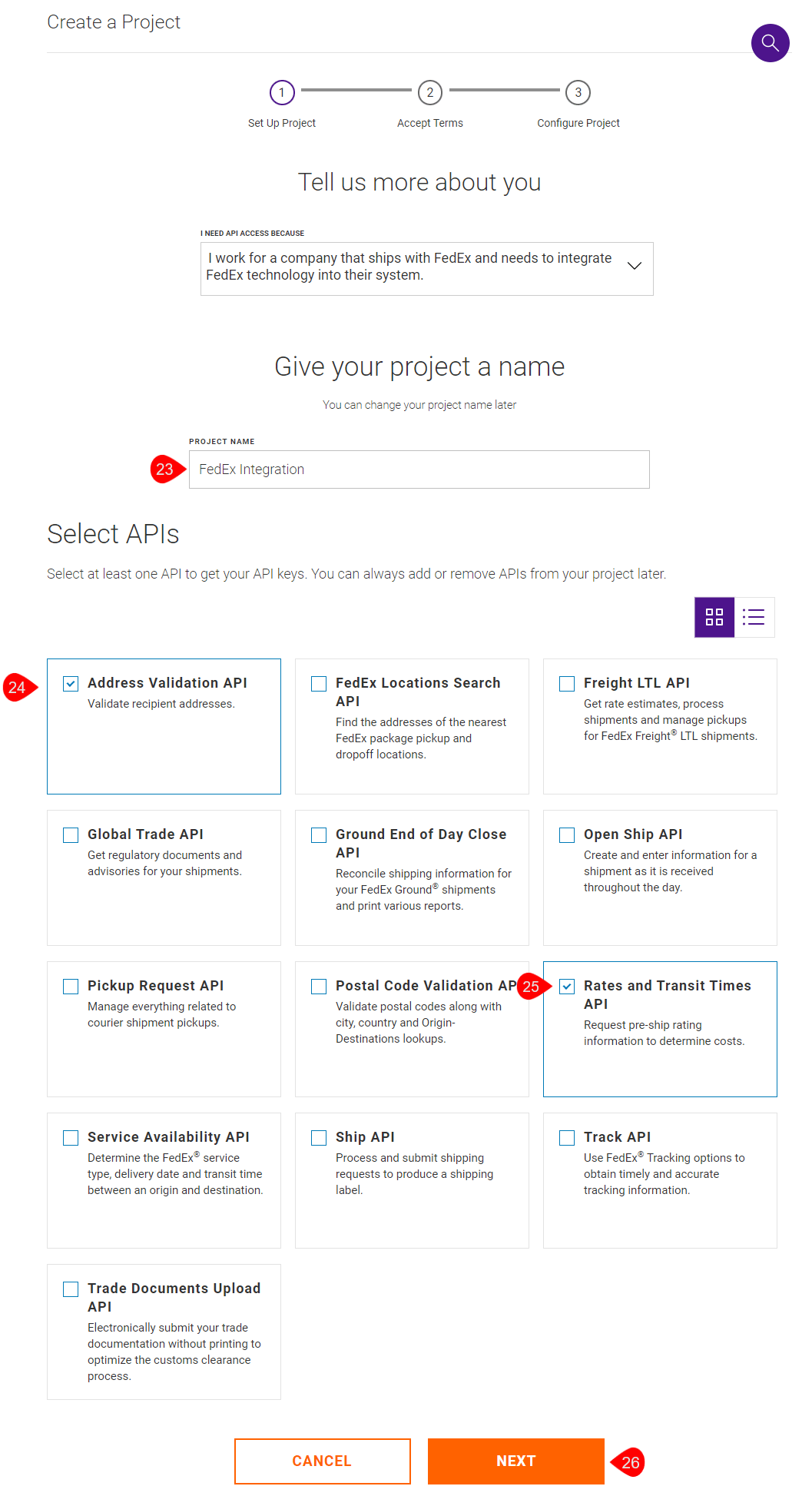Click step 1 Set Up Project circle

click(x=282, y=93)
